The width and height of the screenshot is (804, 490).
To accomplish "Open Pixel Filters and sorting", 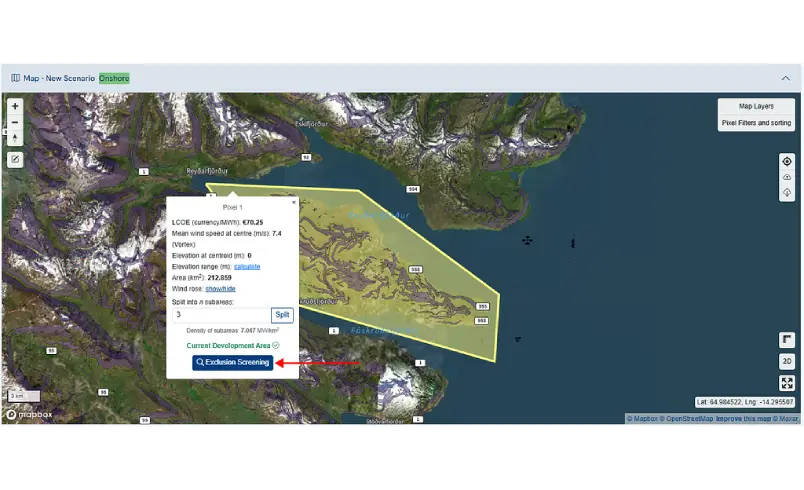I will pyautogui.click(x=756, y=123).
